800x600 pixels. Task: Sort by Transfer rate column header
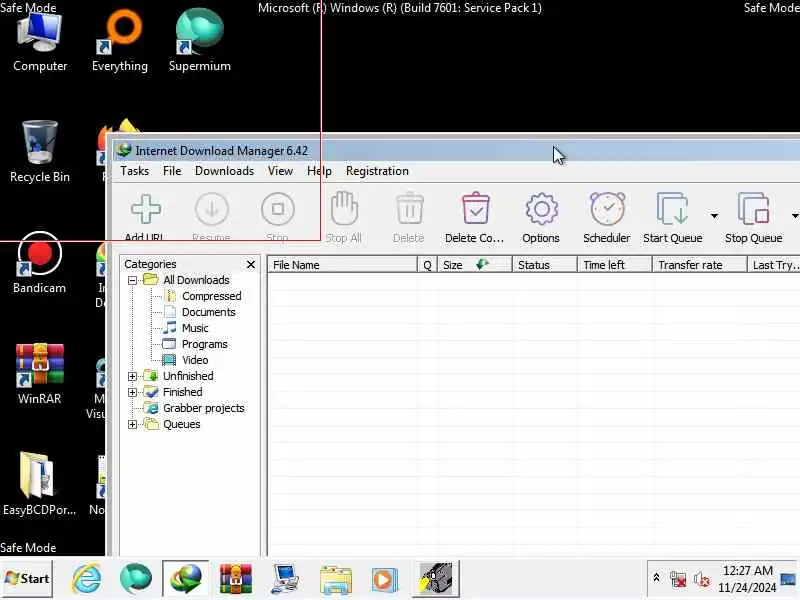tap(699, 265)
